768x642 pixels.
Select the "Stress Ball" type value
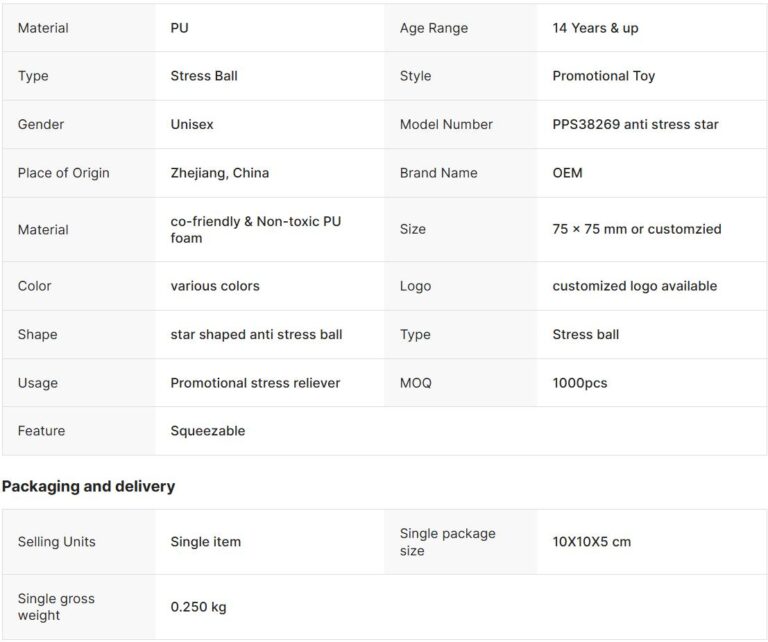pyautogui.click(x=204, y=76)
